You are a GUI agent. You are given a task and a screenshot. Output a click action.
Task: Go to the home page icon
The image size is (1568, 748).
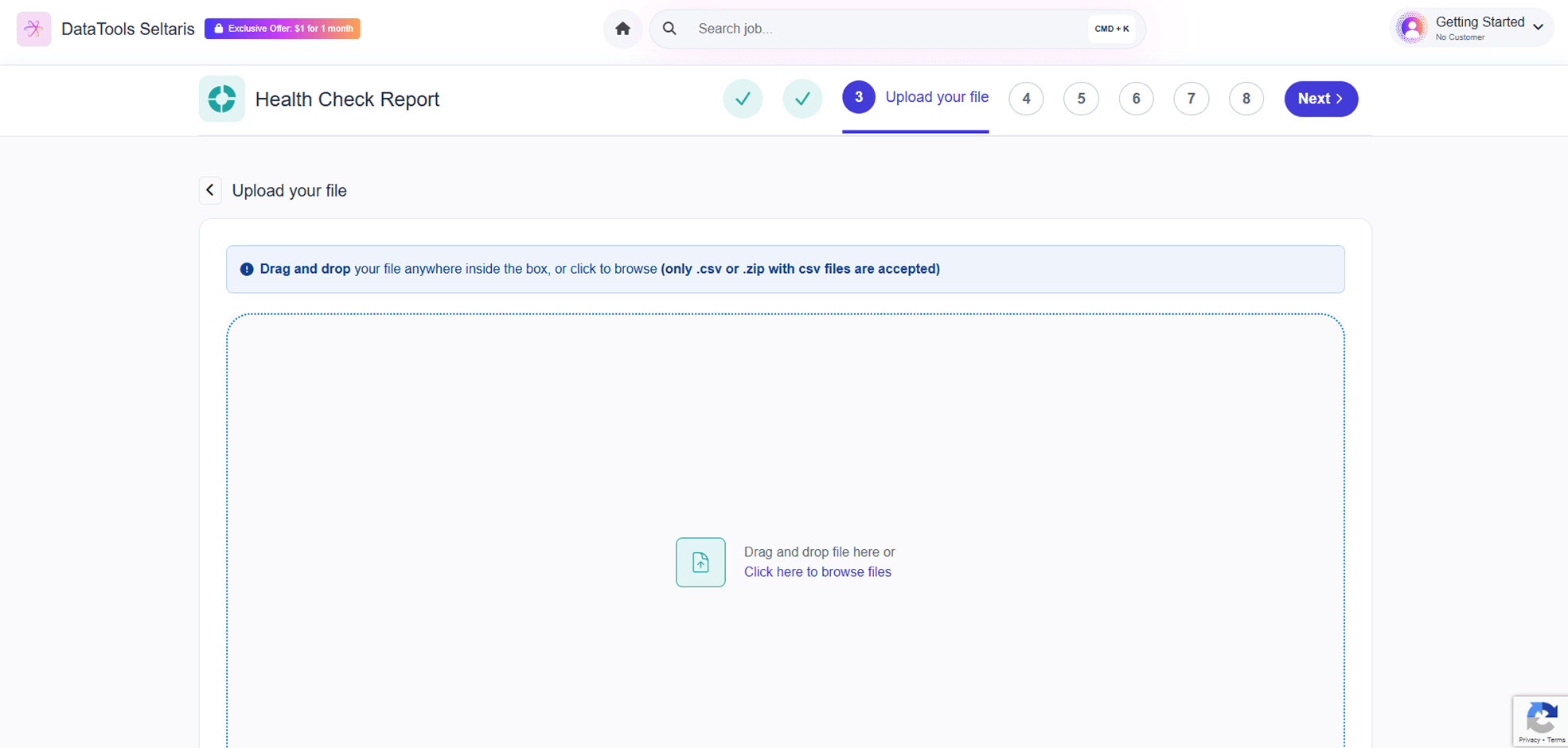click(622, 29)
